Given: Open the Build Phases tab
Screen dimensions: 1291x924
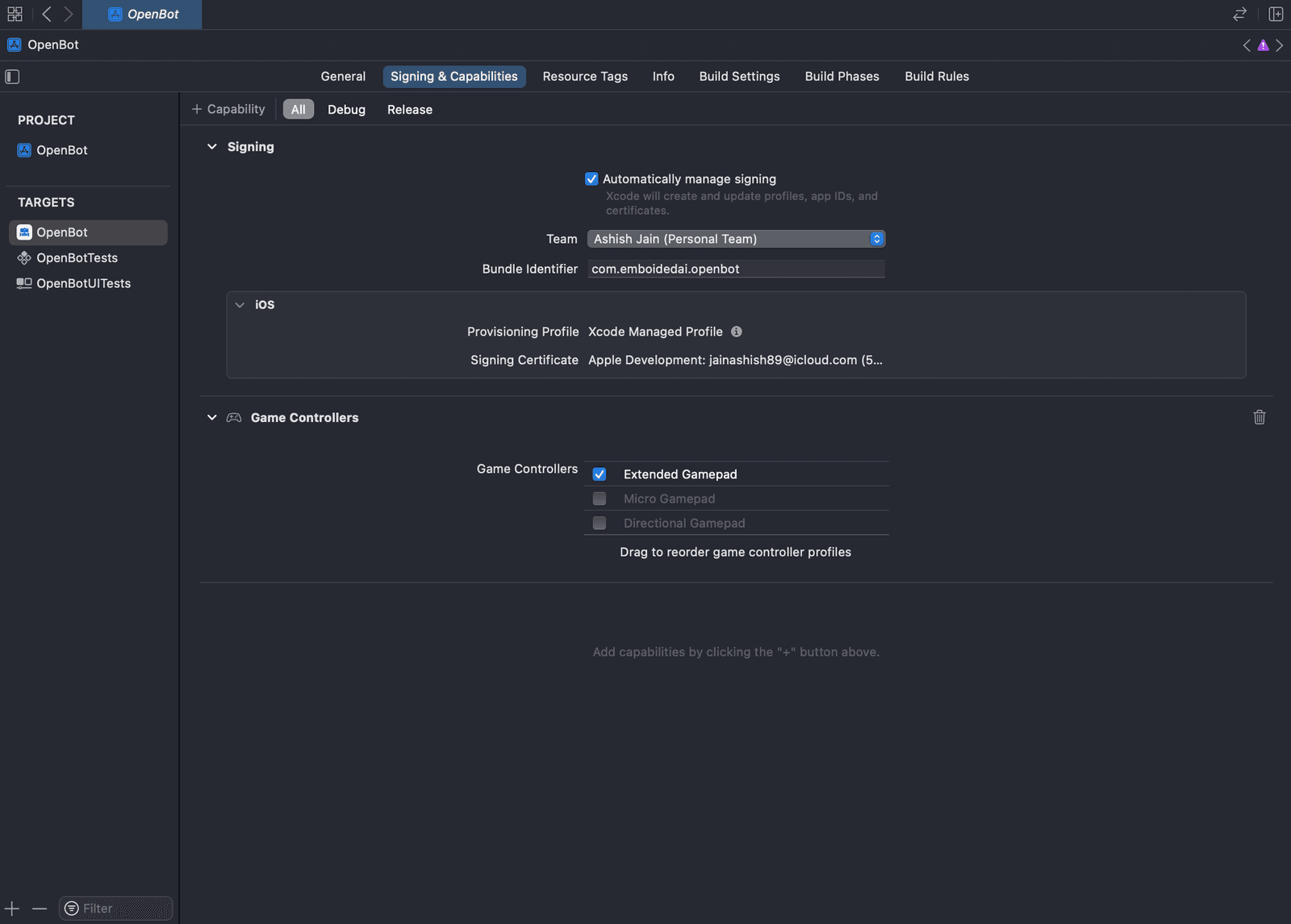Looking at the screenshot, I should [842, 77].
